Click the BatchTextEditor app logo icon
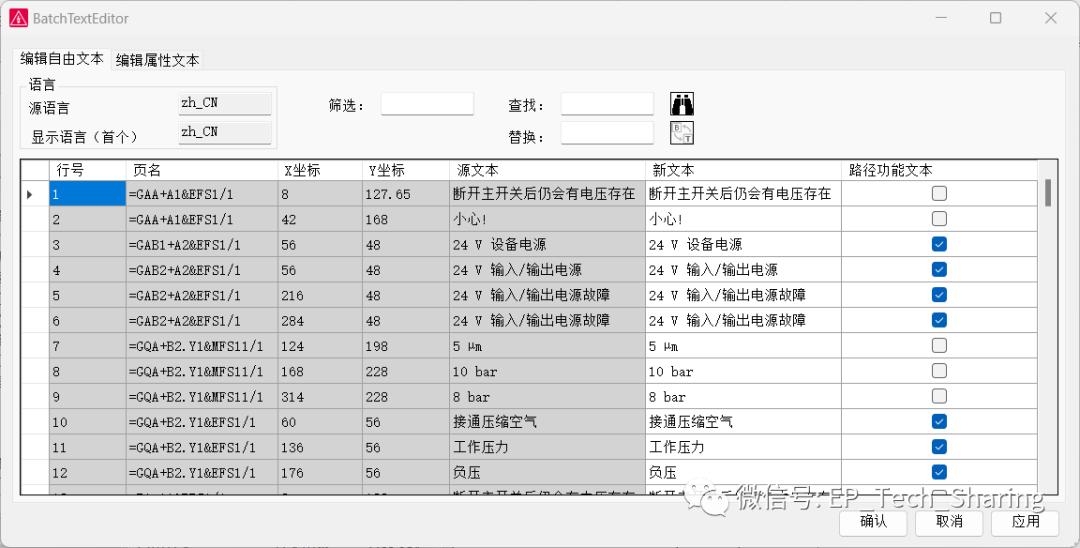This screenshot has height=548, width=1080. click(18, 18)
